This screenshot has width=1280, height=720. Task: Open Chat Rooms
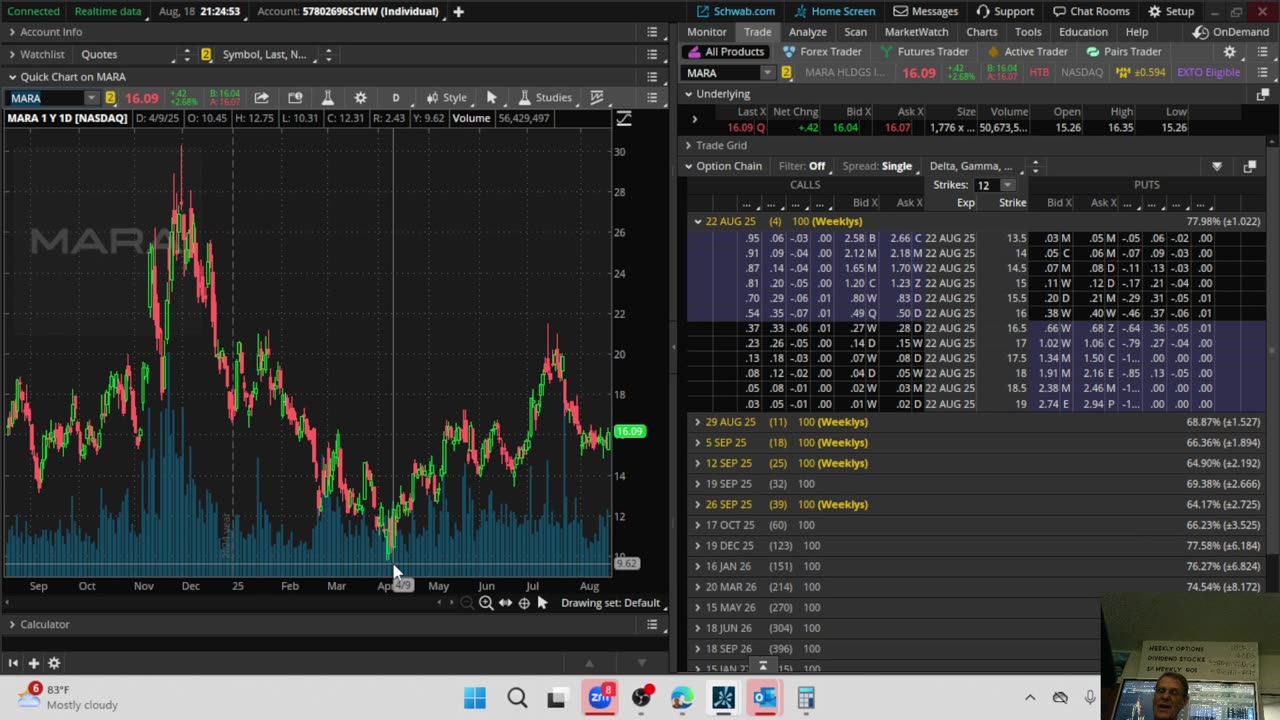[1089, 11]
